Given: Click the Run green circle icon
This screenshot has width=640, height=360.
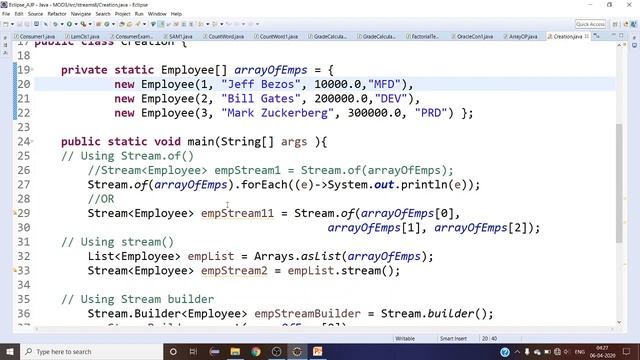Looking at the screenshot, I should 69,24.
